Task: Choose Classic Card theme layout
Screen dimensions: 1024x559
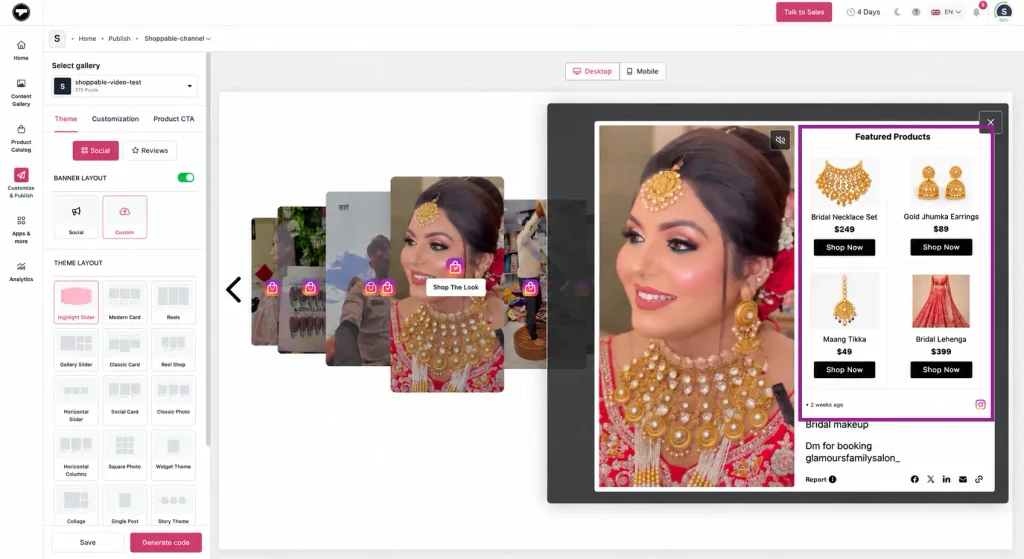Action: coord(125,349)
